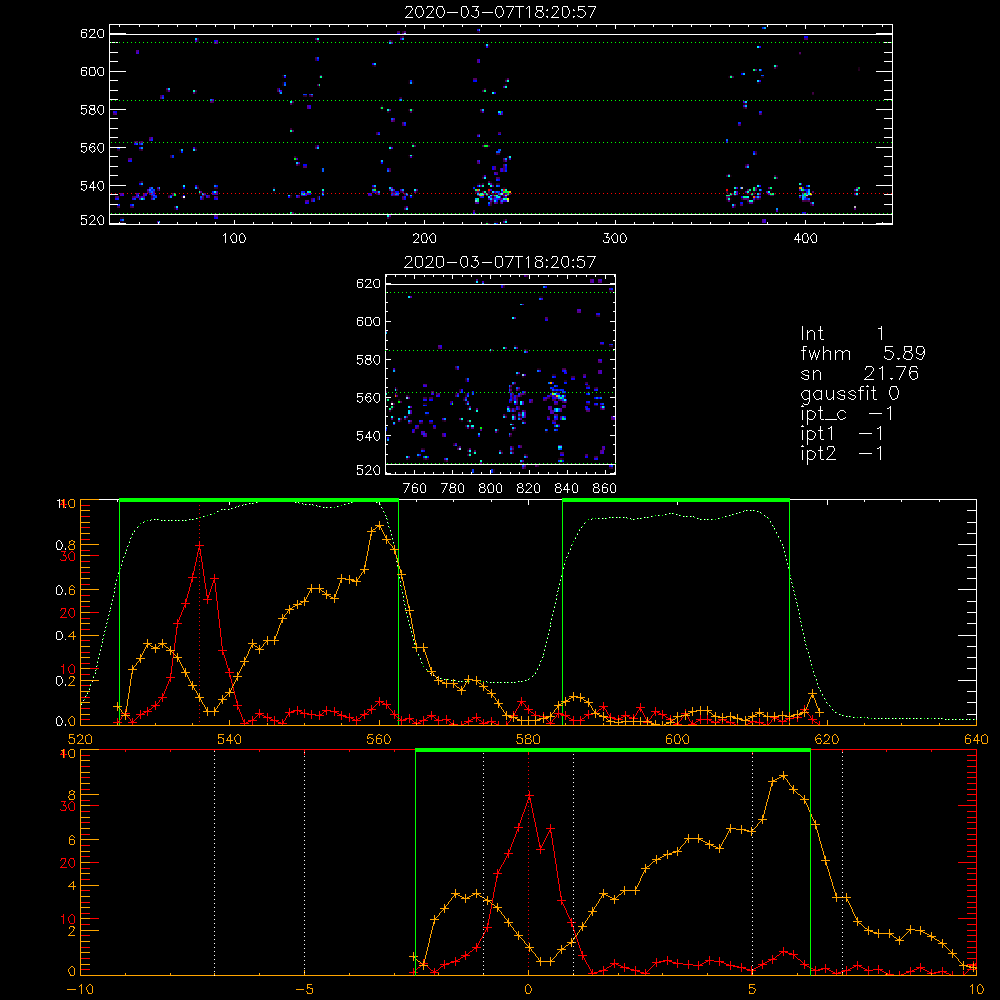Click the thick green bar atop the bottom plot
This screenshot has height=1000, width=1000.
pyautogui.click(x=613, y=751)
